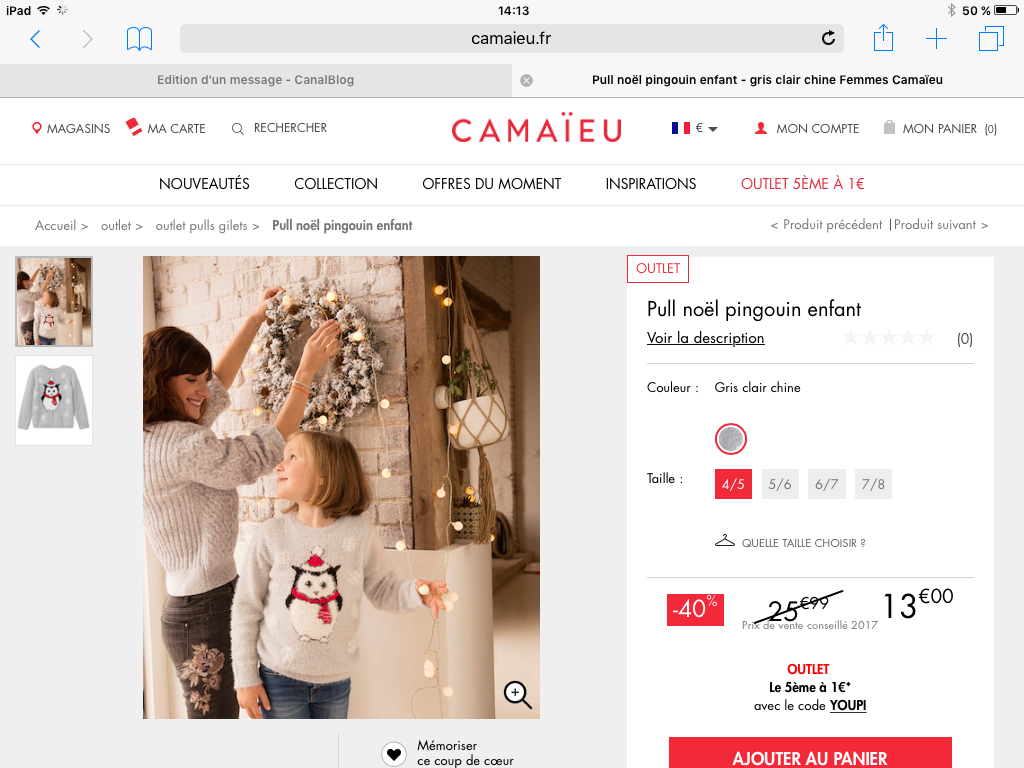
Task: Click AJOUTER AU PANIER button
Action: tap(810, 753)
